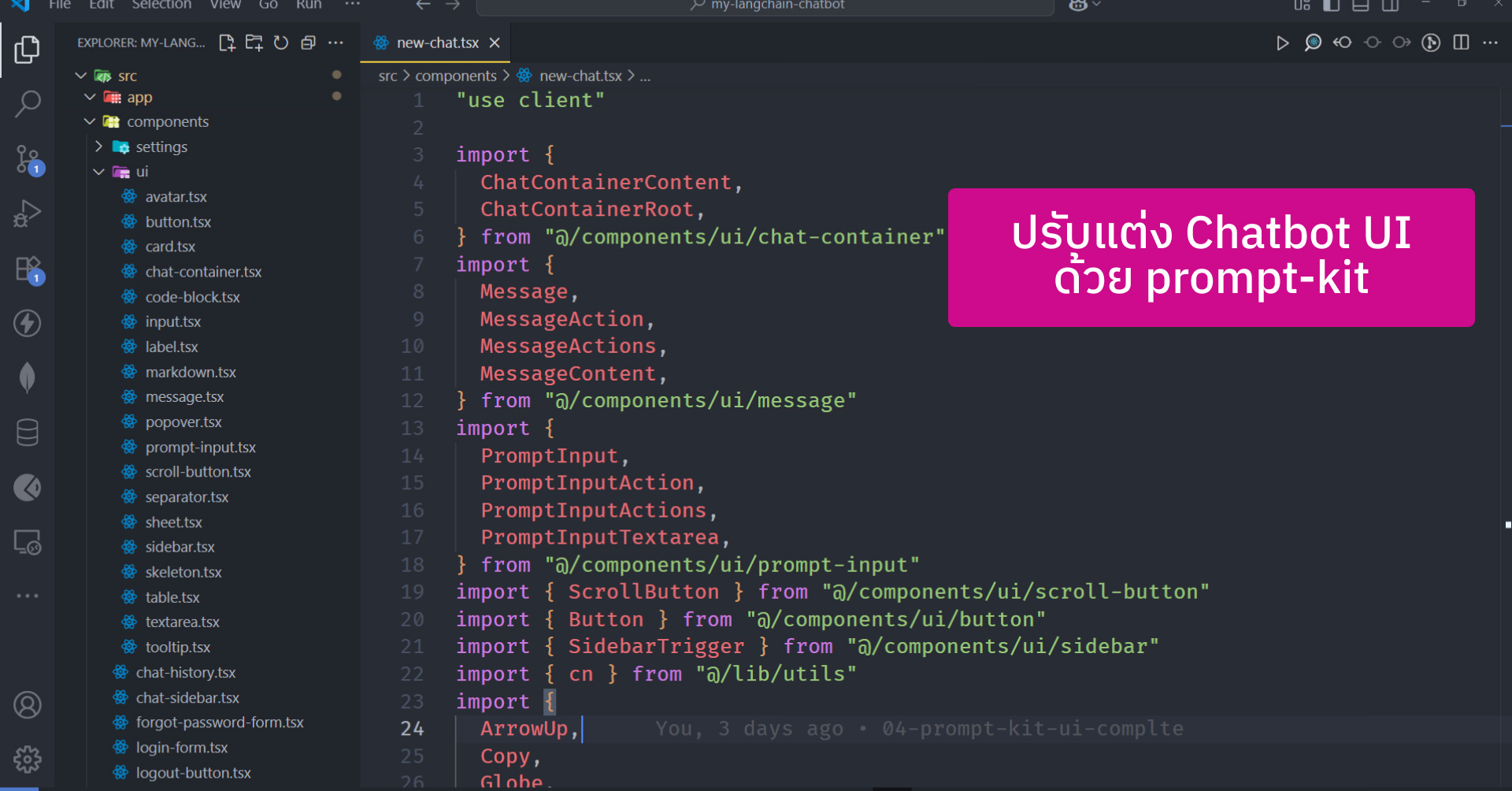This screenshot has width=1512, height=791.
Task: Open forgot-password-form.tsx file
Action: (x=220, y=722)
